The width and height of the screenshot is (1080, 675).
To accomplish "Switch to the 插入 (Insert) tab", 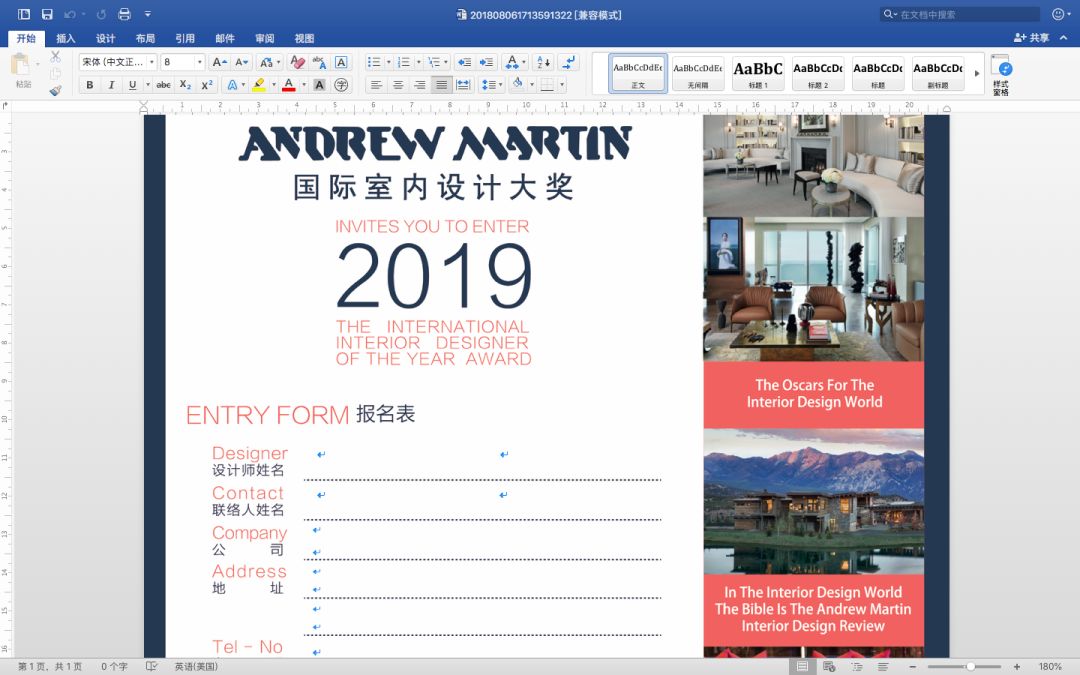I will (65, 39).
